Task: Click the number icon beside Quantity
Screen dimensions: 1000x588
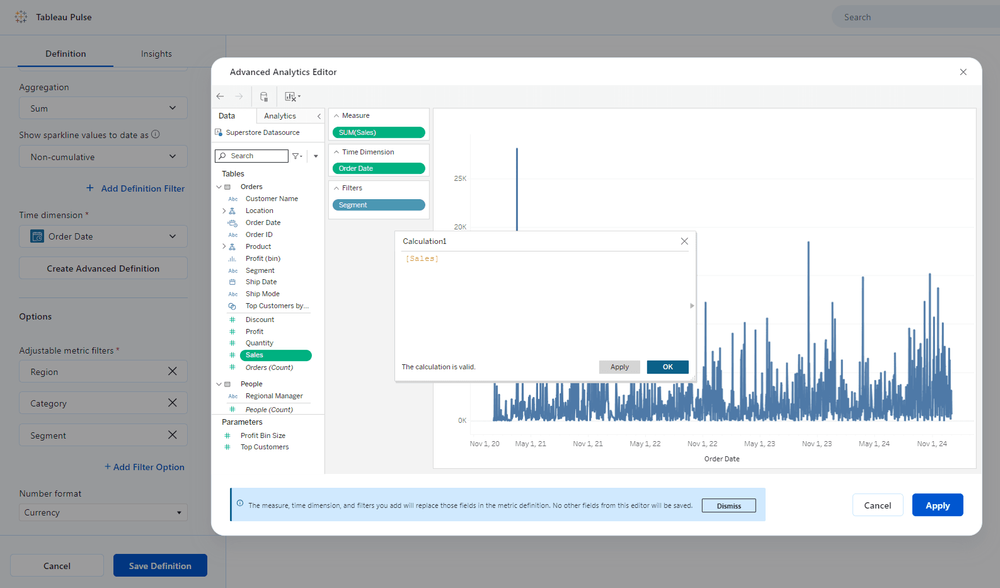Action: click(x=232, y=343)
